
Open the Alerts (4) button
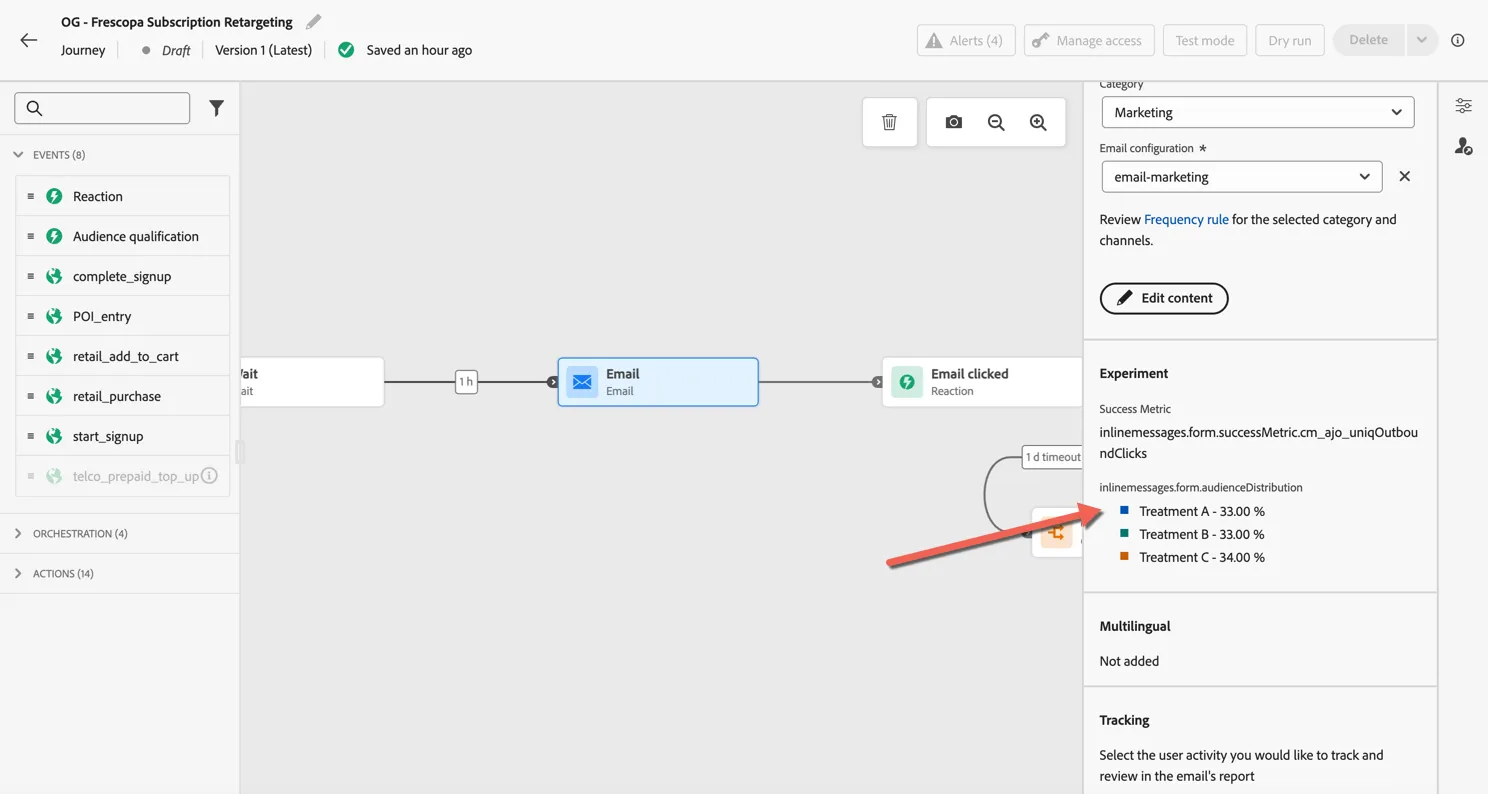pos(966,40)
